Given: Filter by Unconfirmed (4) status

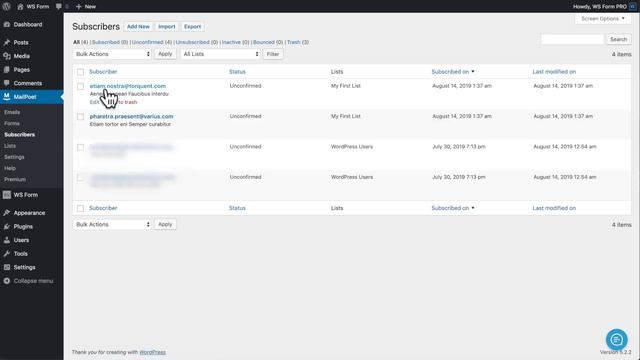Looking at the screenshot, I should 152,42.
